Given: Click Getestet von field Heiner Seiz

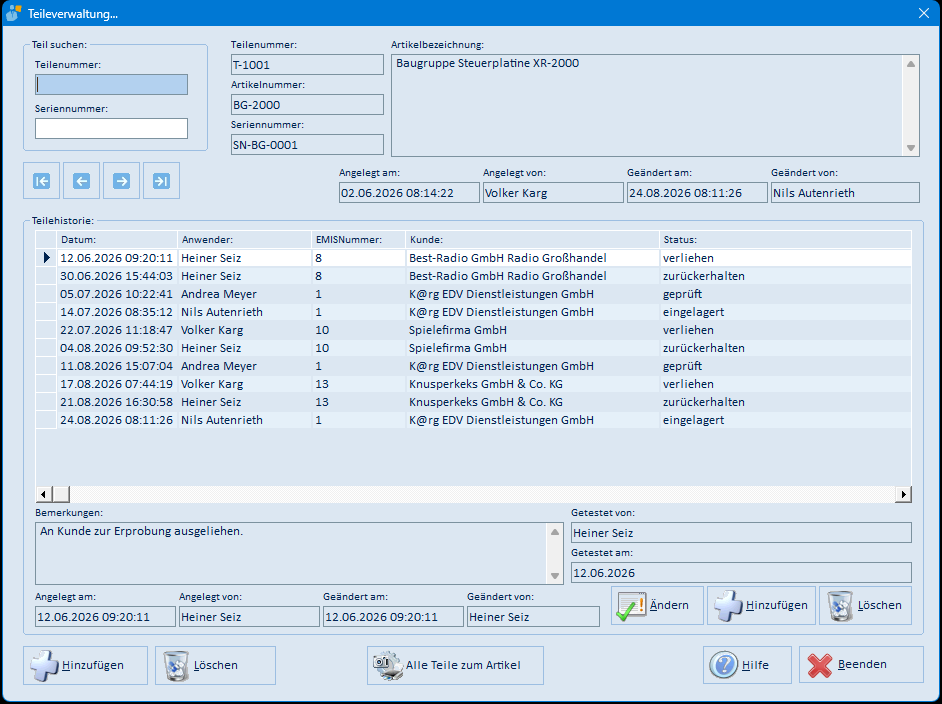Looking at the screenshot, I should [x=741, y=533].
